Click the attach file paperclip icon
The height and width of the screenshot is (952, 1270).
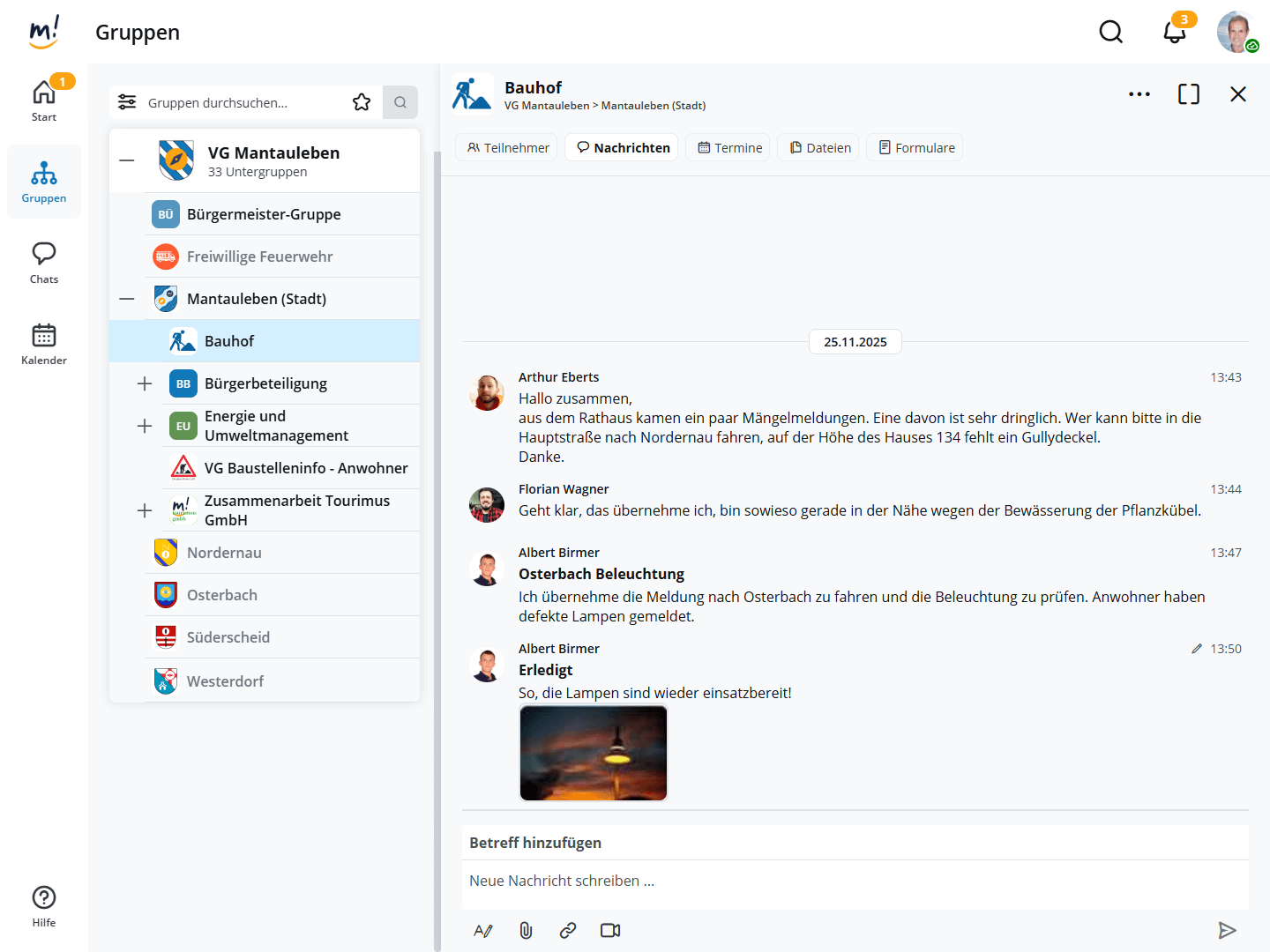coord(526,930)
